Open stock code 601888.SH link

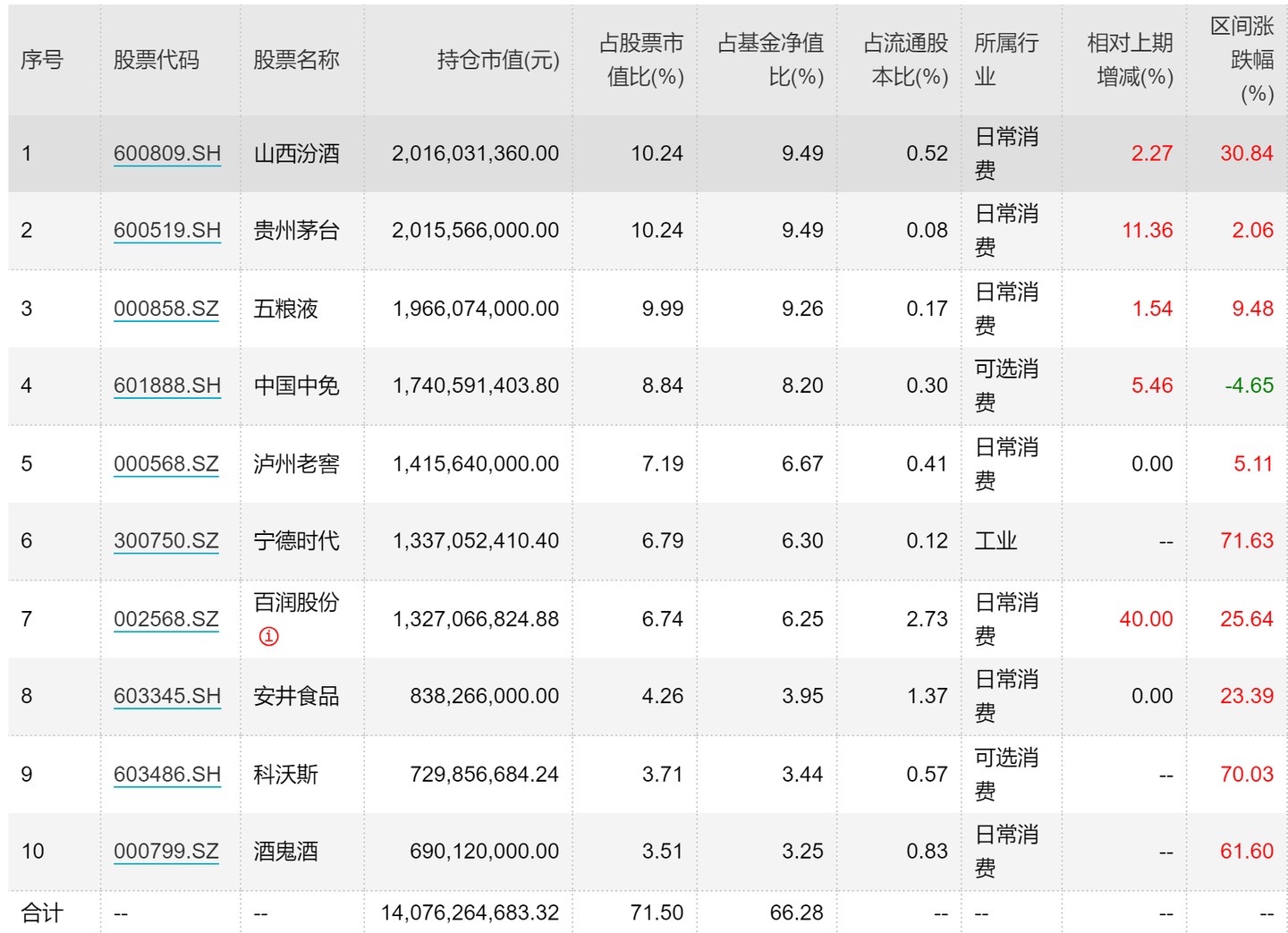coord(167,386)
